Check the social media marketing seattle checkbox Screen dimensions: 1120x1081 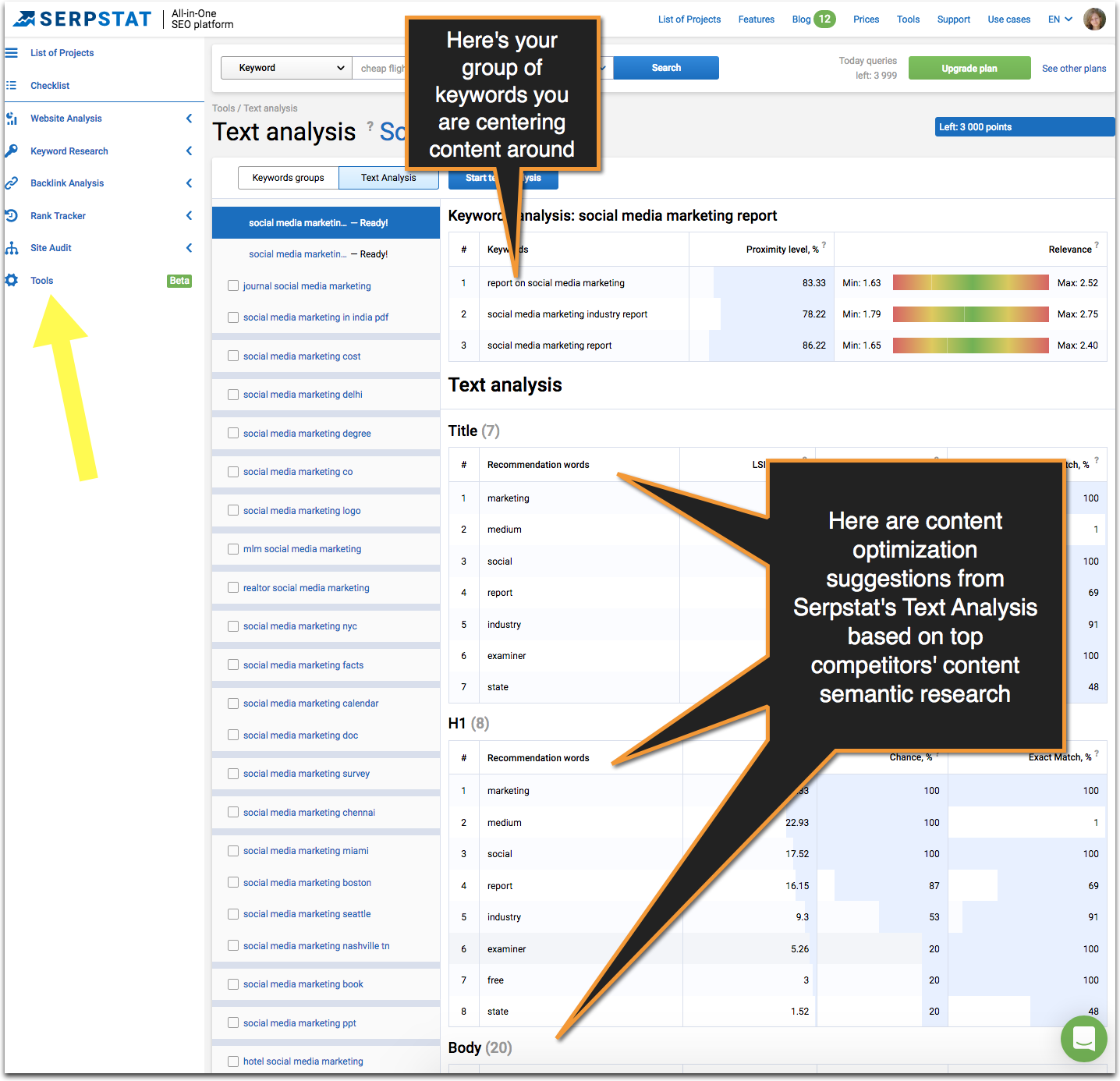pos(233,913)
